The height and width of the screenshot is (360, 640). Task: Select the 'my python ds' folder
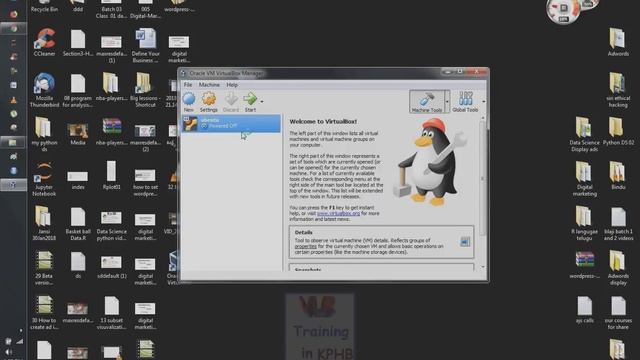click(44, 134)
